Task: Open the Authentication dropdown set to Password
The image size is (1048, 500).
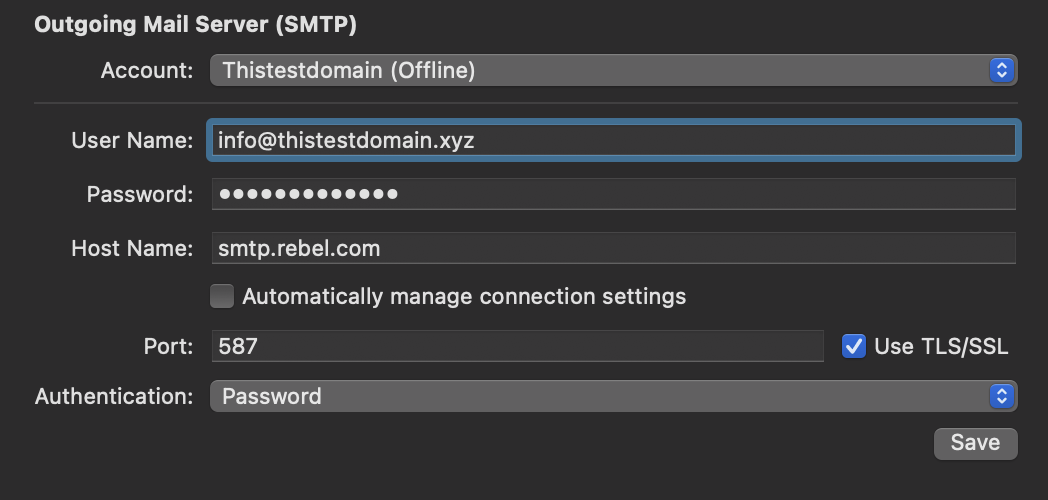Action: tap(614, 396)
